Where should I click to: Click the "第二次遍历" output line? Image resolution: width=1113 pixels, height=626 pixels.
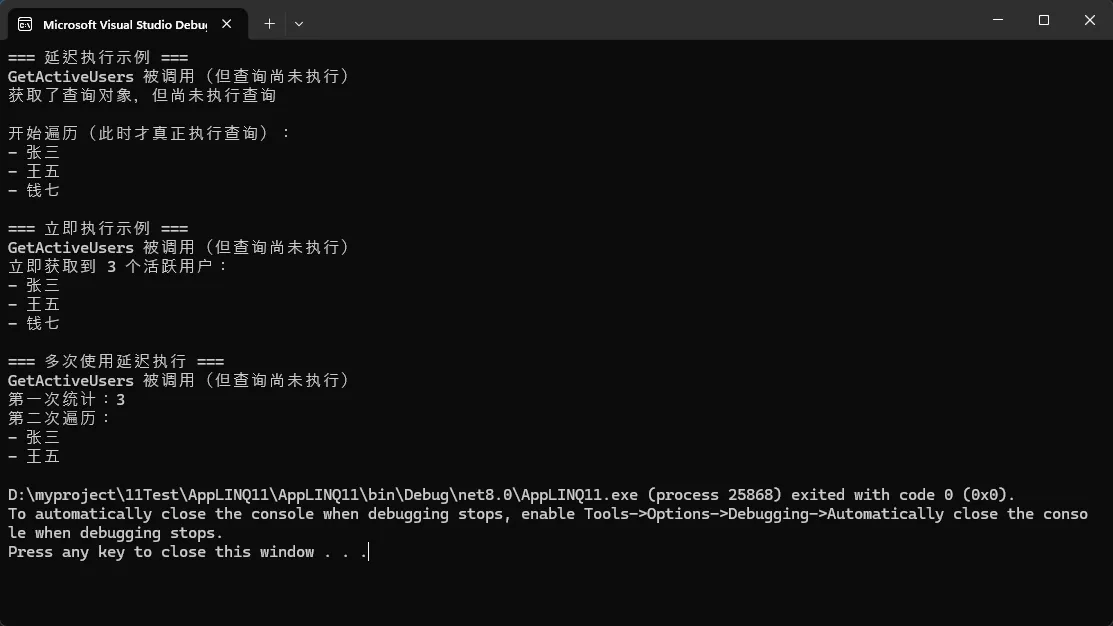pos(60,419)
